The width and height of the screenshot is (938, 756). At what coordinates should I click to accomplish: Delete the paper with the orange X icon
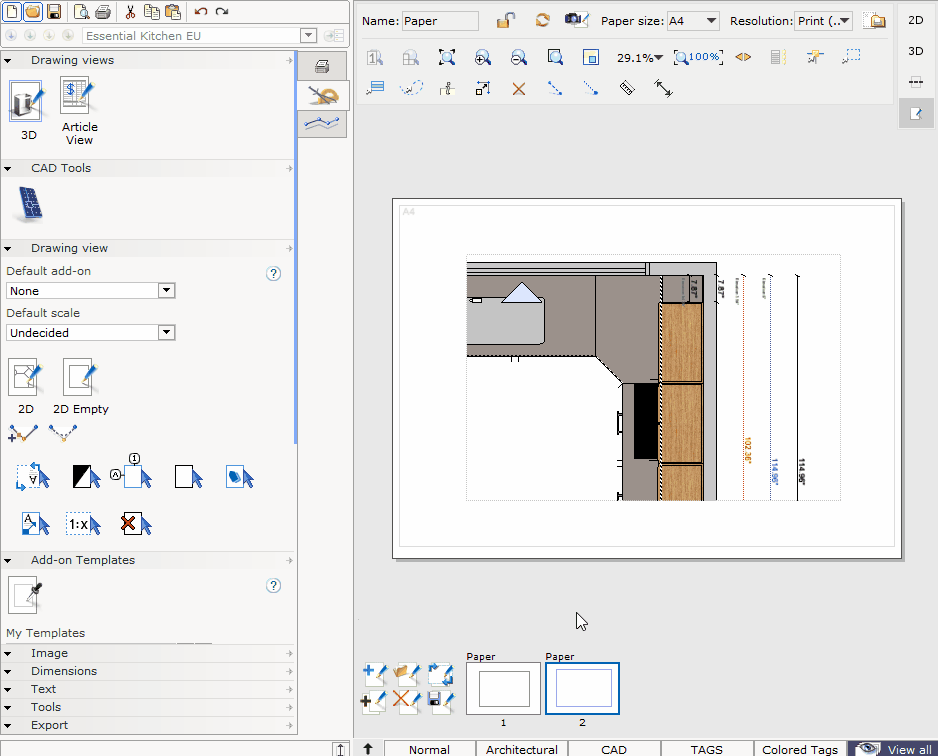pos(407,701)
